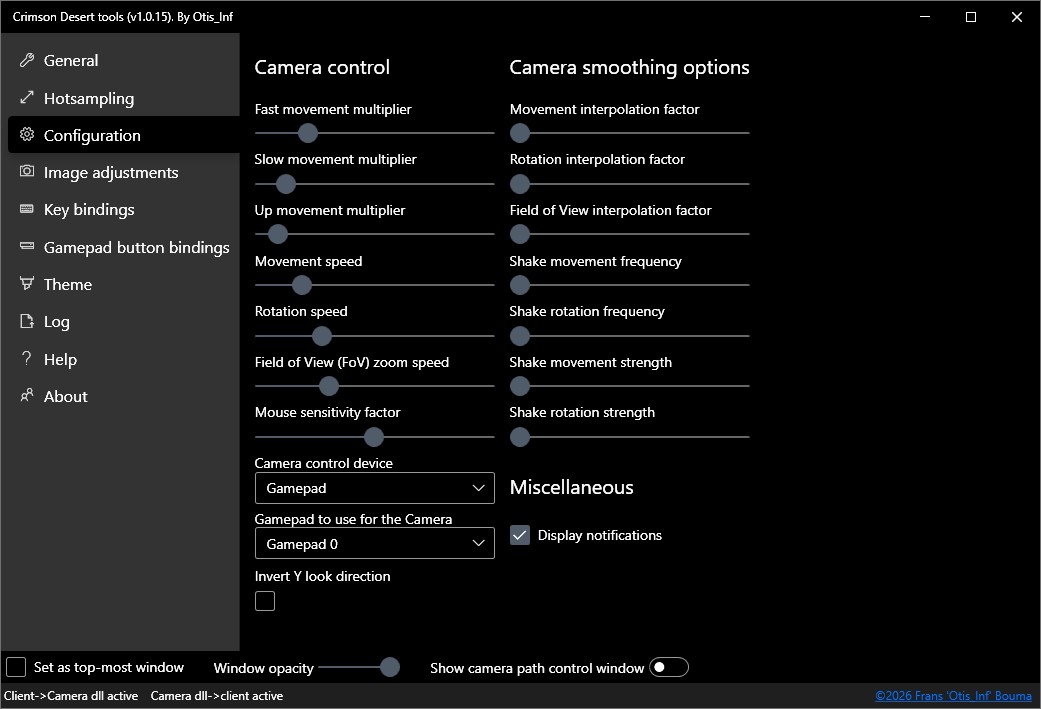Click the Rotation speed slider handle

click(321, 336)
